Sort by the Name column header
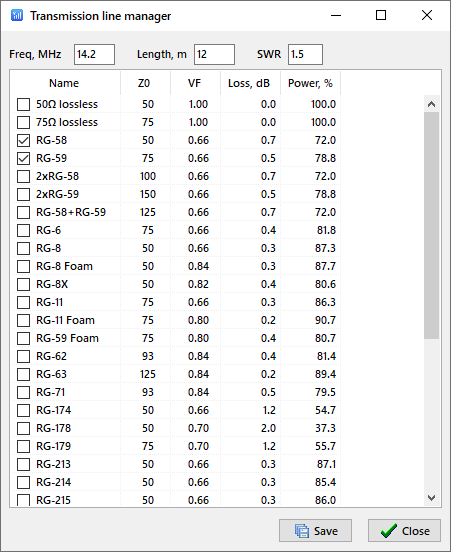Screen dimensions: 451x552 coord(65,83)
